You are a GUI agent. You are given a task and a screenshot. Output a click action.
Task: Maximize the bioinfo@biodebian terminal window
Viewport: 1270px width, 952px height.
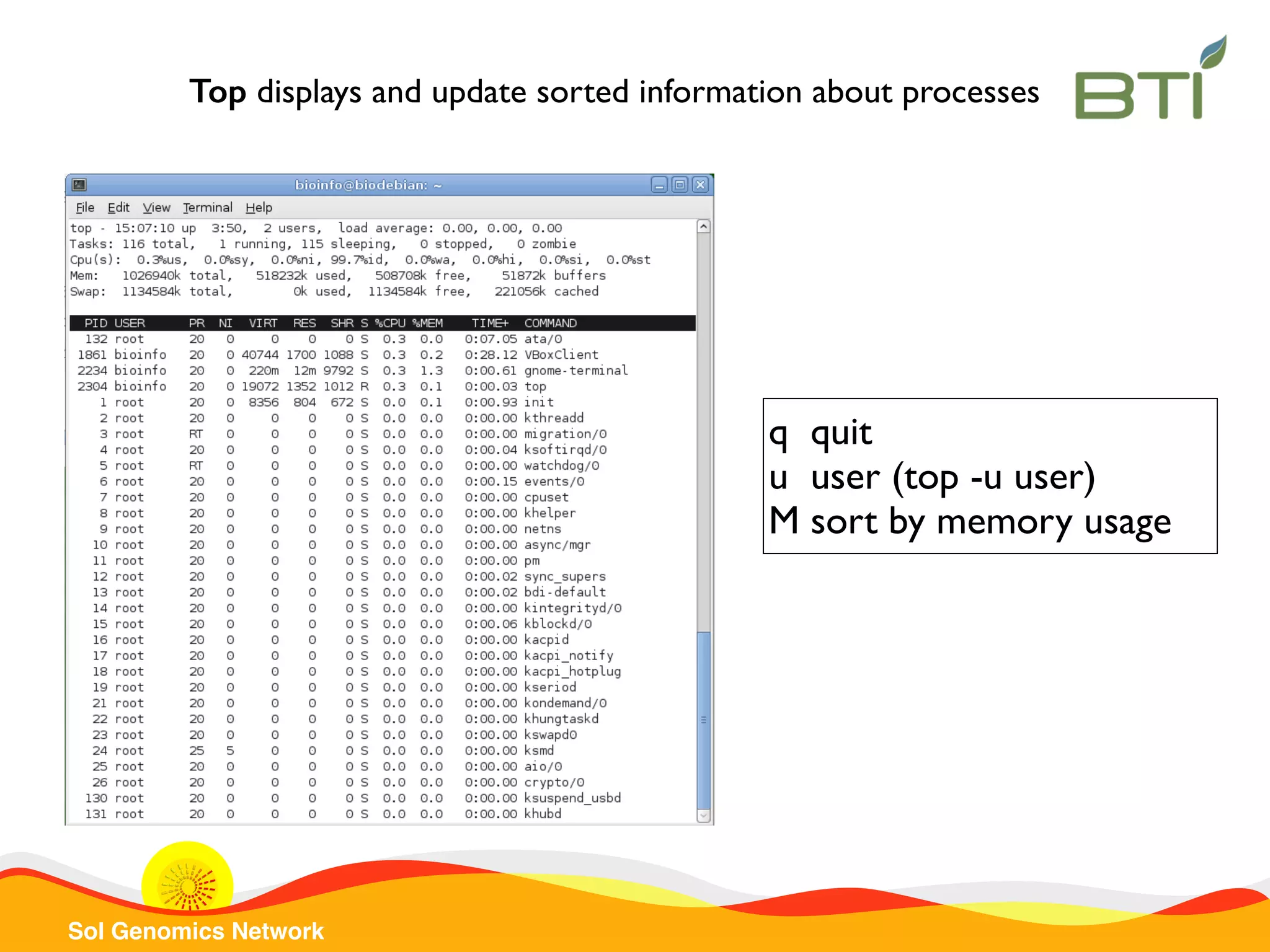coord(680,185)
